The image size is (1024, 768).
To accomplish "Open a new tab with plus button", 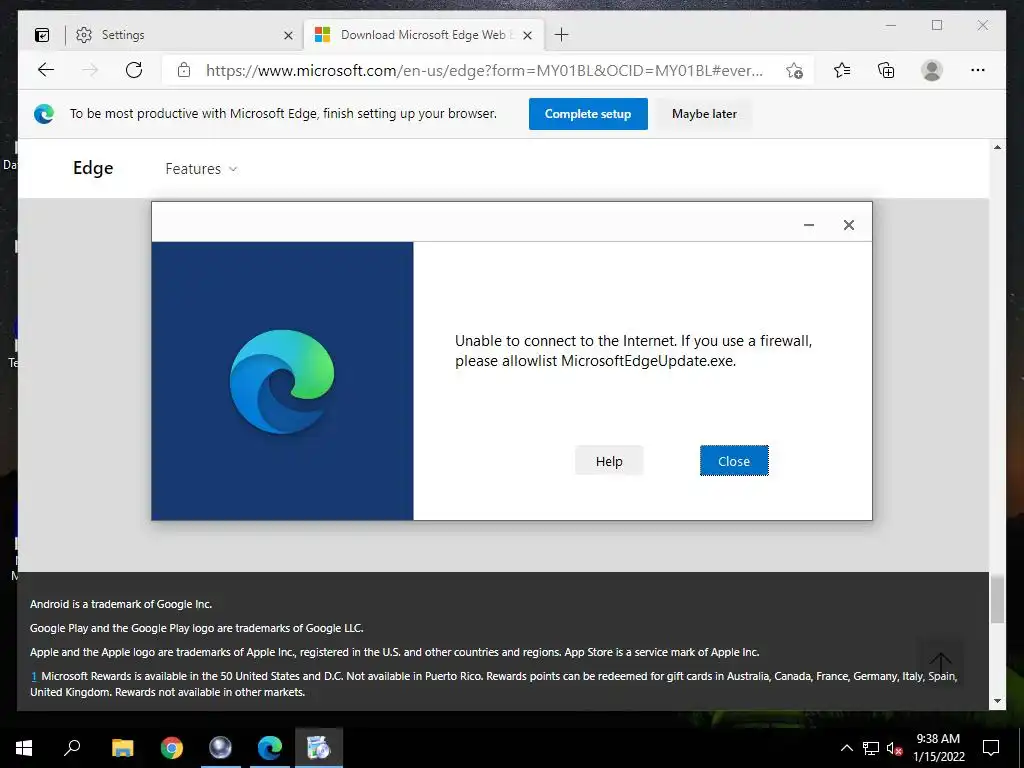I will coord(562,35).
